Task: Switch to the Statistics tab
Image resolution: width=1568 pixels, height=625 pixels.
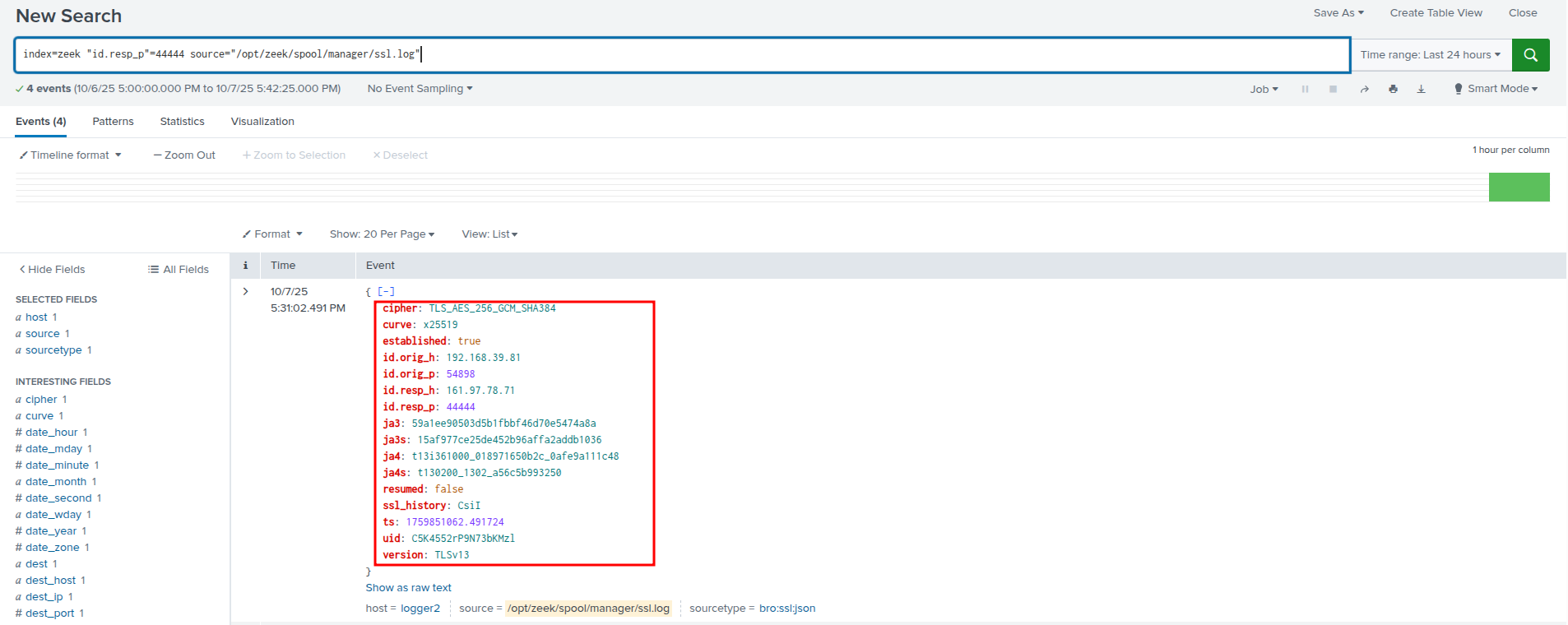Action: tap(182, 122)
